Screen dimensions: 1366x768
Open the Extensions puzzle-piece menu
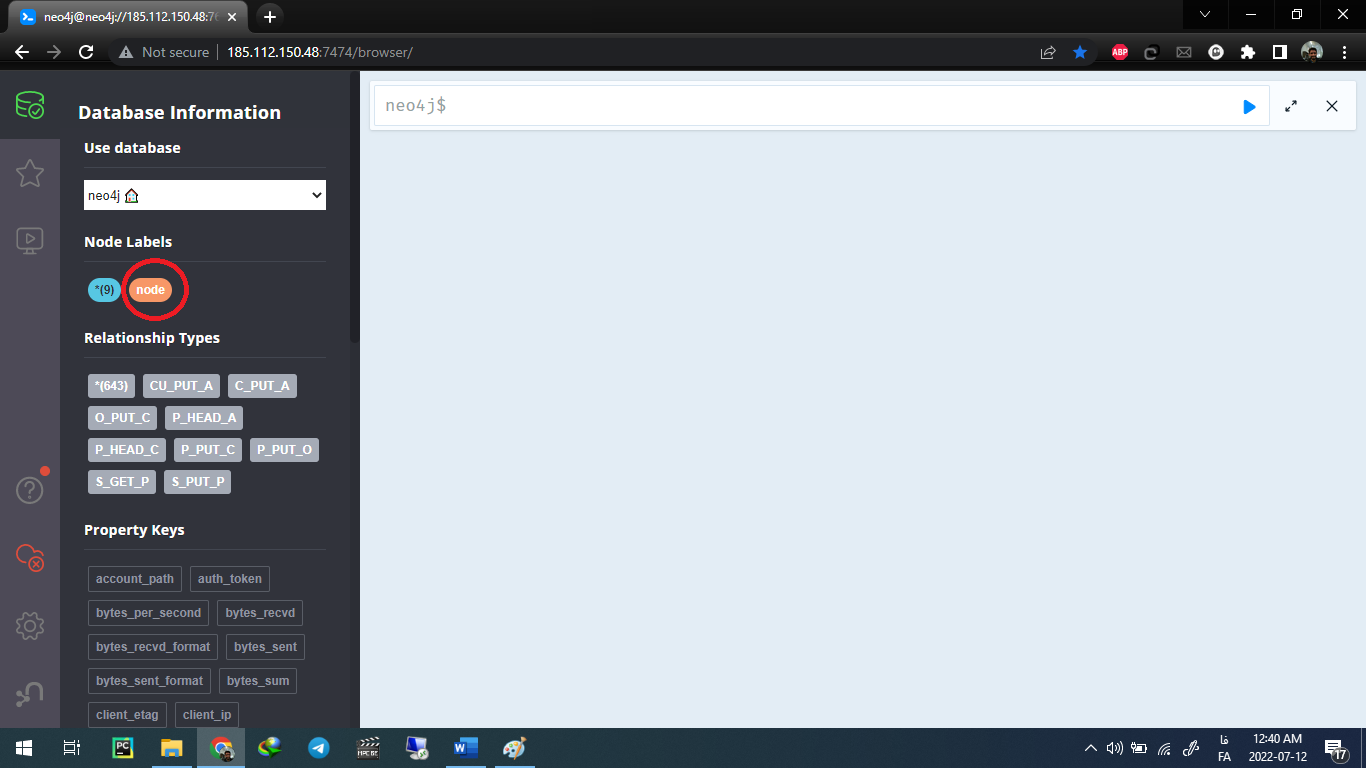1247,52
